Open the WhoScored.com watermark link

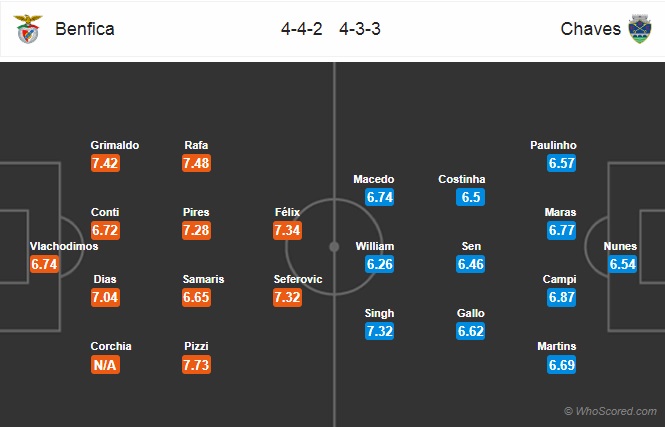point(610,411)
